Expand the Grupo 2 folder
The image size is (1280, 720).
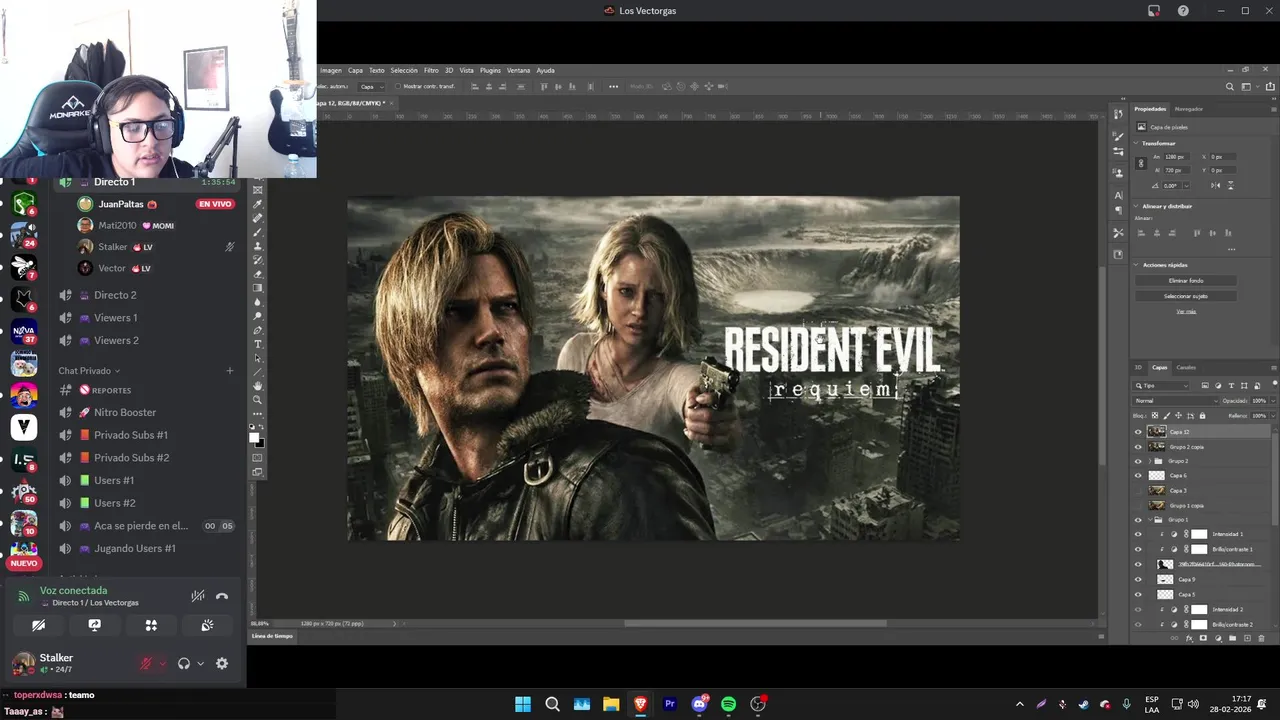[1149, 461]
